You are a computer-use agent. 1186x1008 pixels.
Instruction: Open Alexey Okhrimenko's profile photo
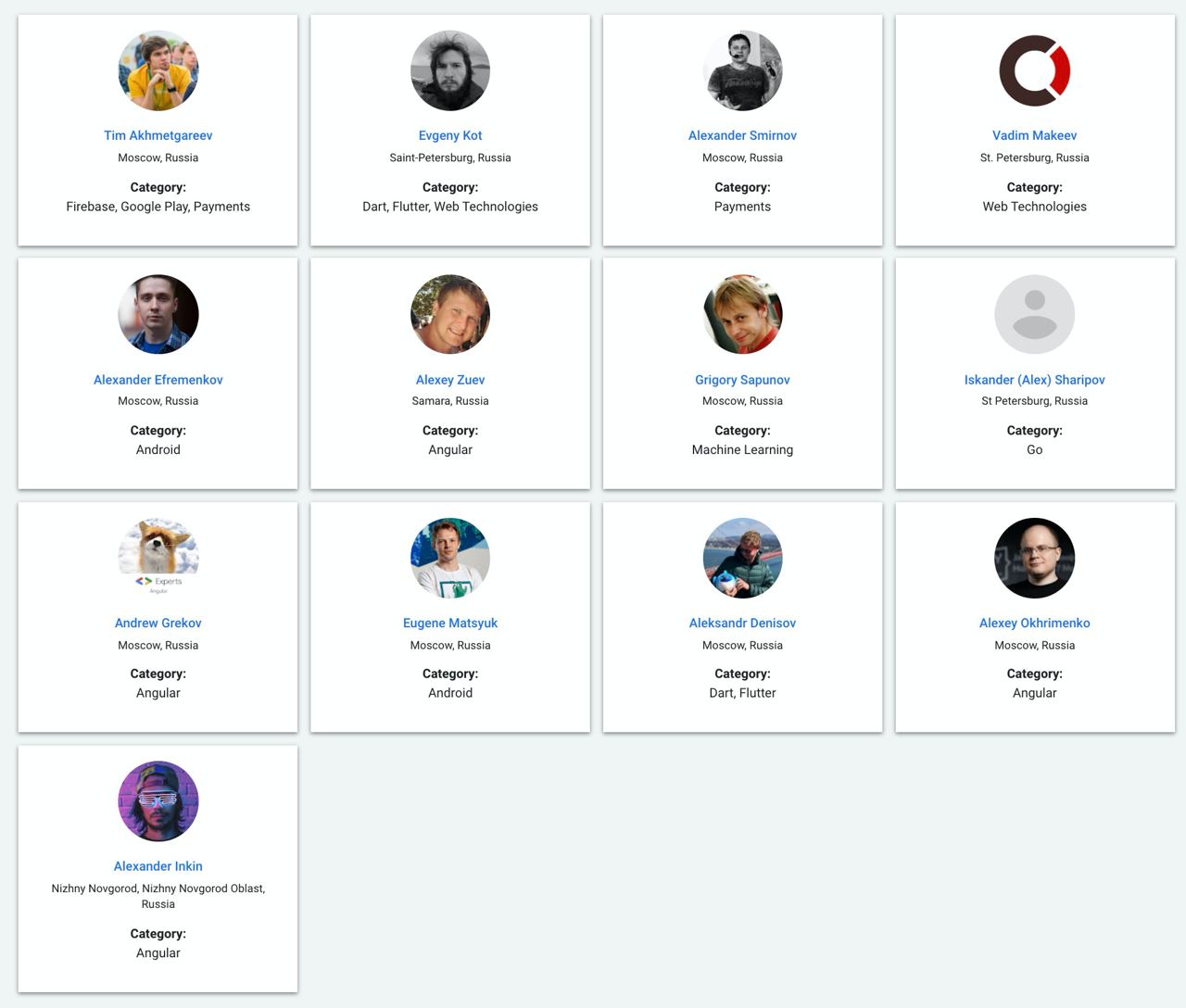click(x=1035, y=558)
